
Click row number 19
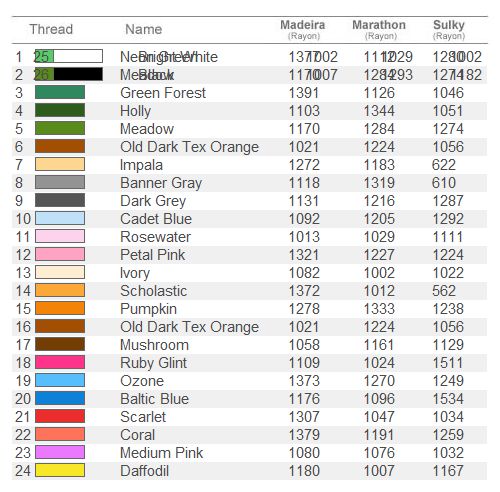tap(23, 381)
